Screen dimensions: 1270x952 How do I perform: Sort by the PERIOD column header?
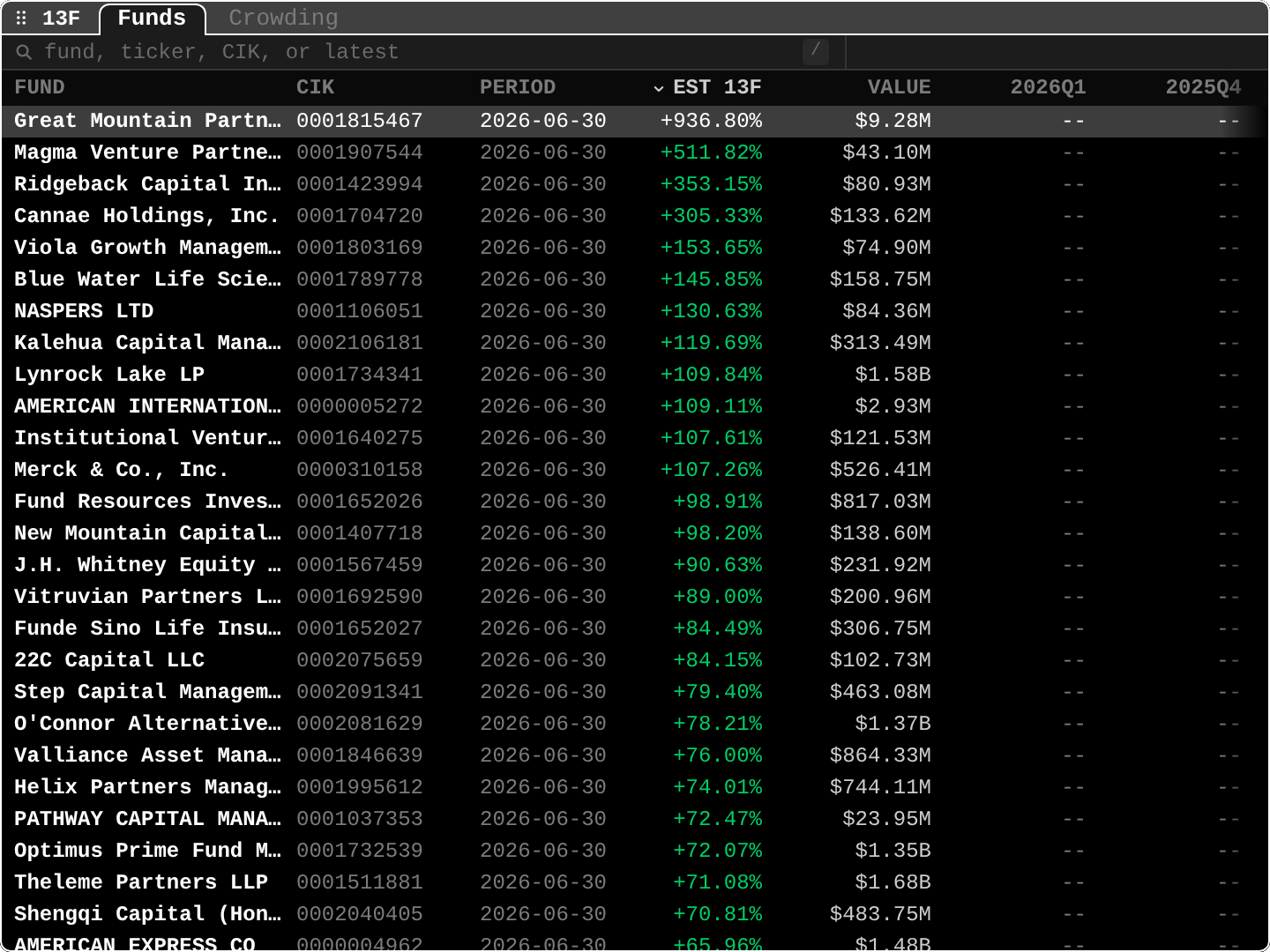[x=518, y=87]
